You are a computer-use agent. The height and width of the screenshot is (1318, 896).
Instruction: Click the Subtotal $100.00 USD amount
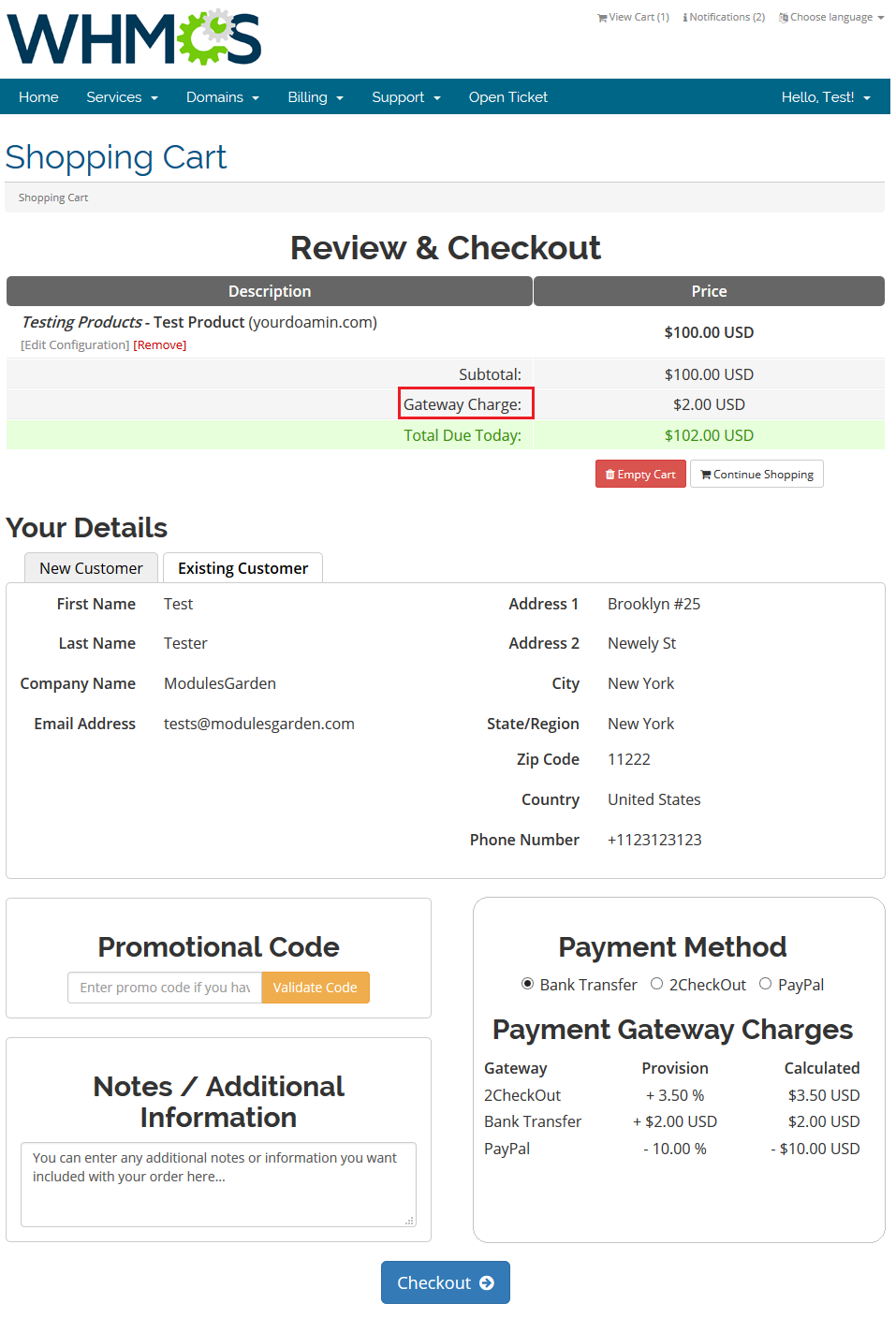point(709,374)
